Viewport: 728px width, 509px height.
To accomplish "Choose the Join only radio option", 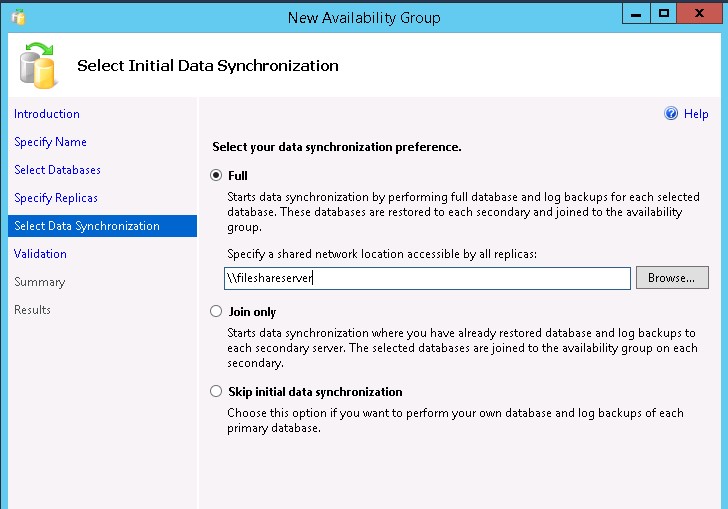I will 216,311.
